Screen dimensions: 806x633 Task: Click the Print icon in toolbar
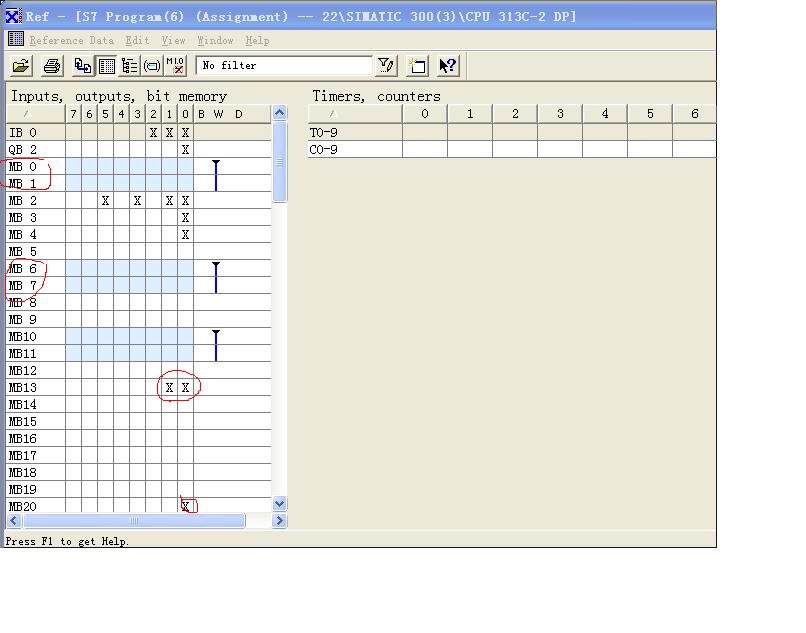[x=52, y=66]
